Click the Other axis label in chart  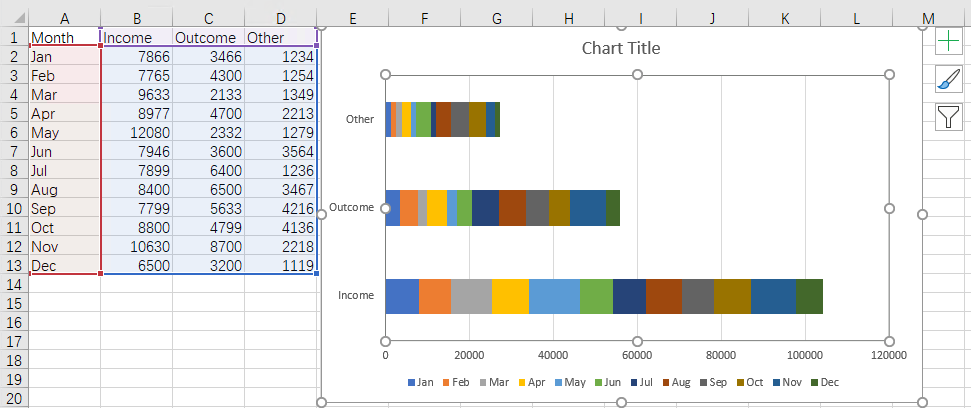pos(359,119)
